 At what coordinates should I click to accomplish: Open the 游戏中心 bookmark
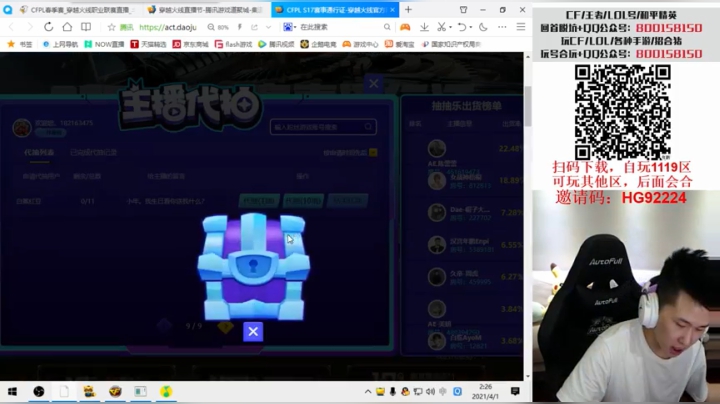[360, 44]
